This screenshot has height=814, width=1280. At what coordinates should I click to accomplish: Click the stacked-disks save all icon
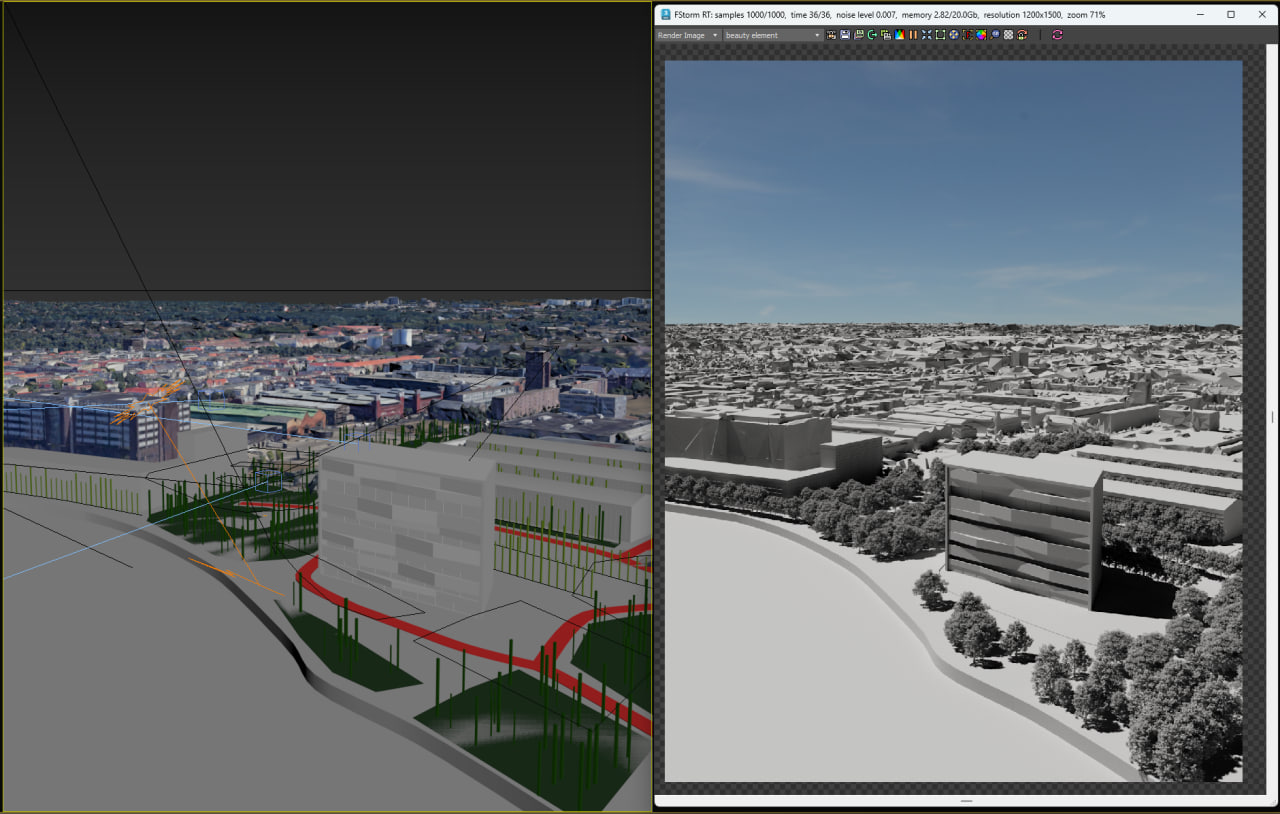coord(859,35)
